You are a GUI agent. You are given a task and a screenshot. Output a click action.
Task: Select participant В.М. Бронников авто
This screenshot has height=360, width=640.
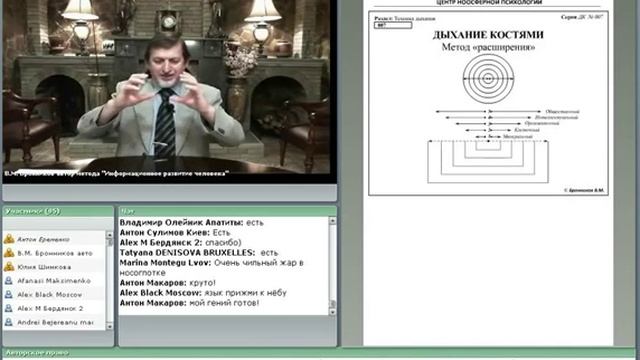pos(54,253)
